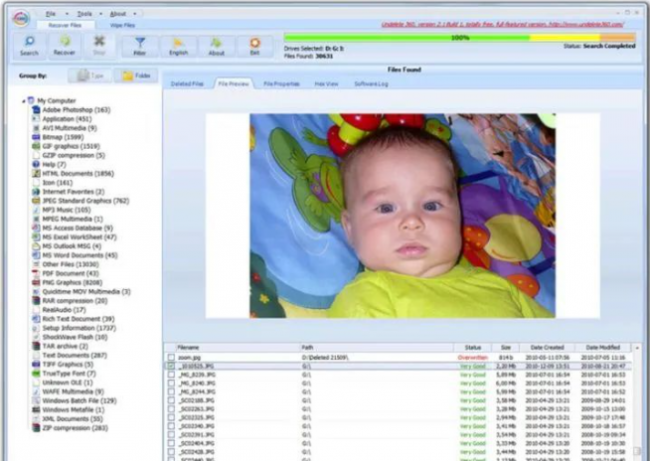Image resolution: width=650 pixels, height=461 pixels.
Task: Click the Stop cross toolbar button
Action: (x=99, y=46)
